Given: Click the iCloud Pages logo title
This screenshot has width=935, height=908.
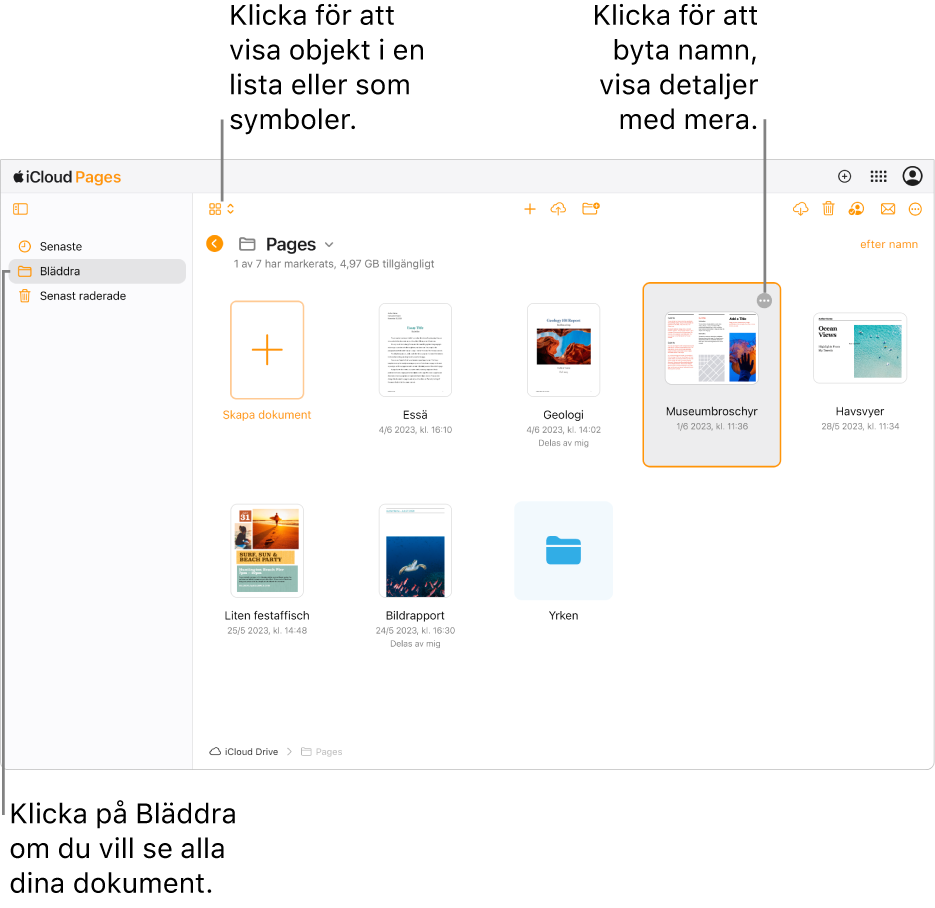Looking at the screenshot, I should pyautogui.click(x=67, y=177).
